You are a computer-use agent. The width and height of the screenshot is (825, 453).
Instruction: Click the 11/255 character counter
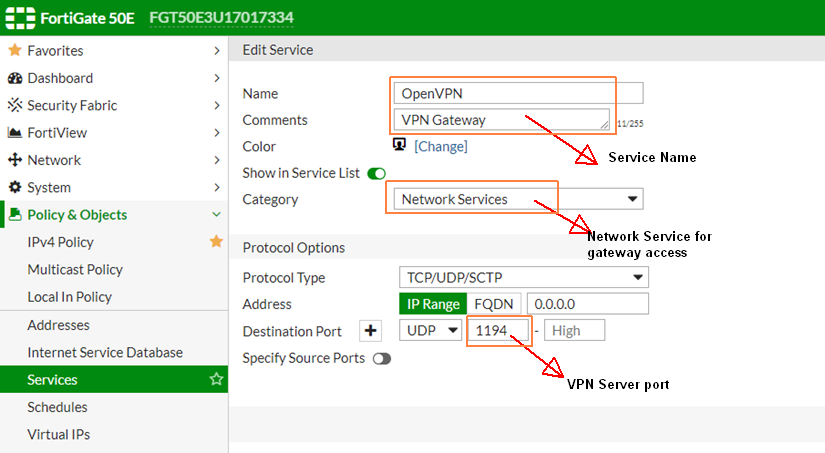coord(630,124)
